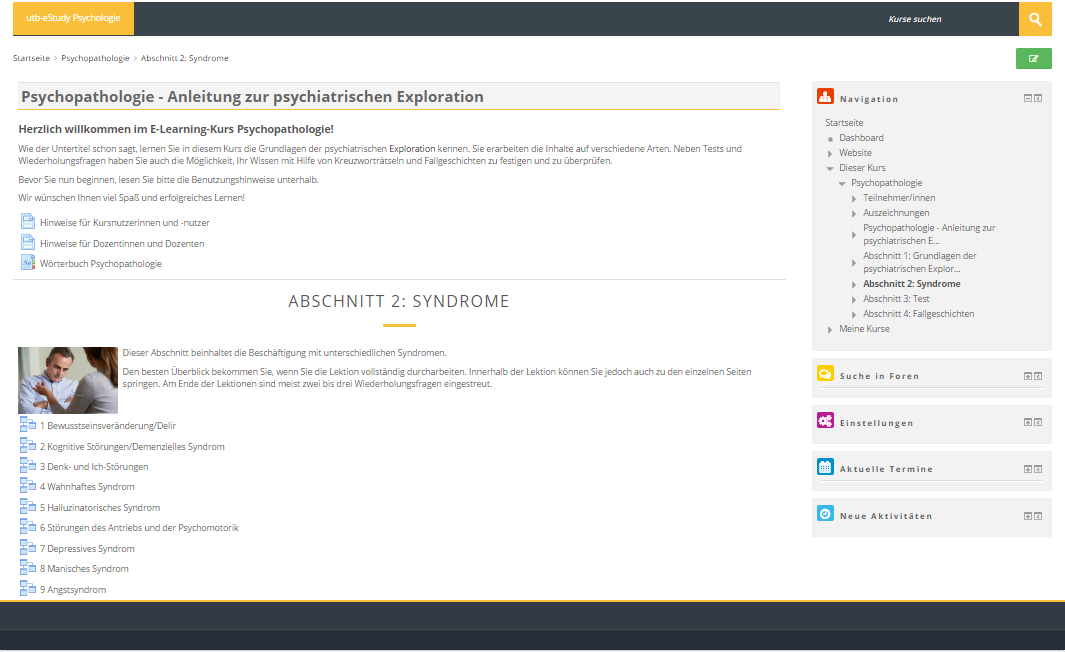1065x652 pixels.
Task: Collapse the Dieser Kurs node arrow
Action: [830, 168]
